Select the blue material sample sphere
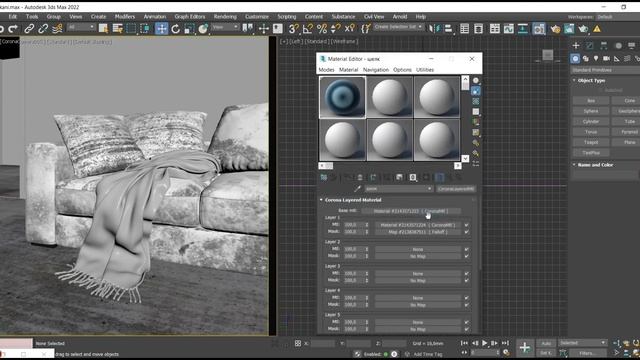Screen dimensions: 640x360 pyautogui.click(x=342, y=97)
